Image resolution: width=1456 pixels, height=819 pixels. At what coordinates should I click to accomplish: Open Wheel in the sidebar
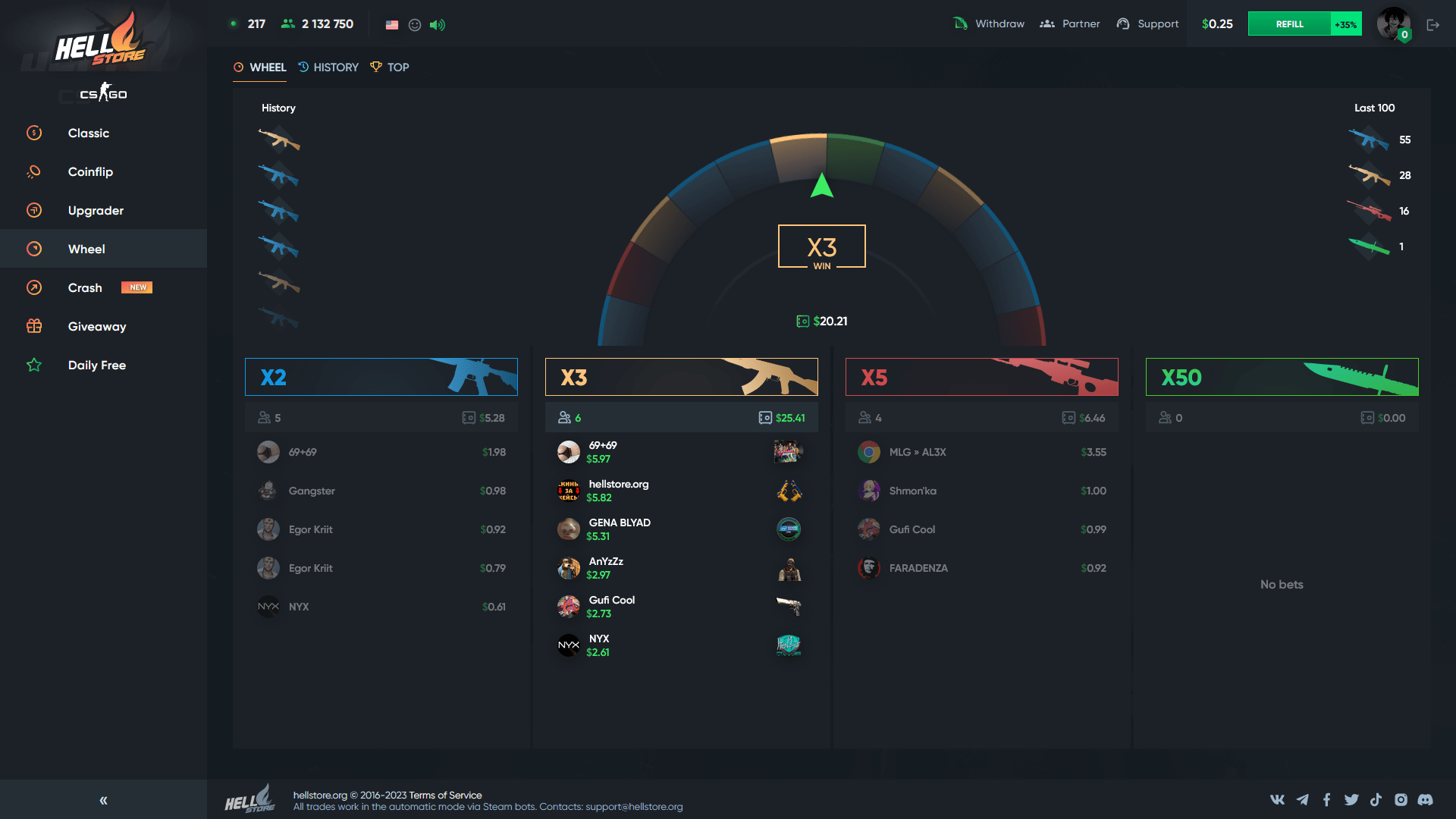(103, 249)
